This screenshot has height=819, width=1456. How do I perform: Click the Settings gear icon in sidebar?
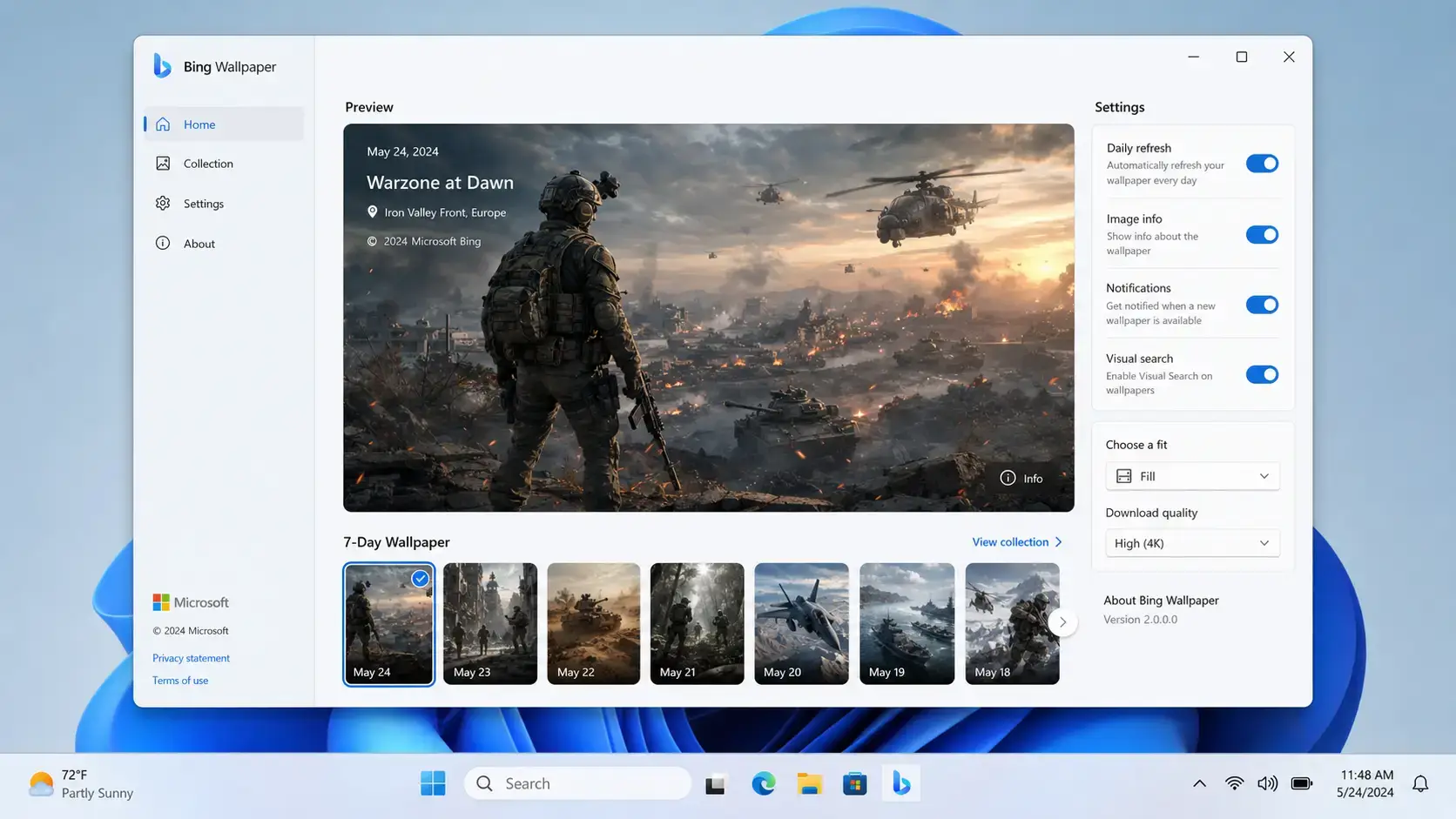(163, 203)
